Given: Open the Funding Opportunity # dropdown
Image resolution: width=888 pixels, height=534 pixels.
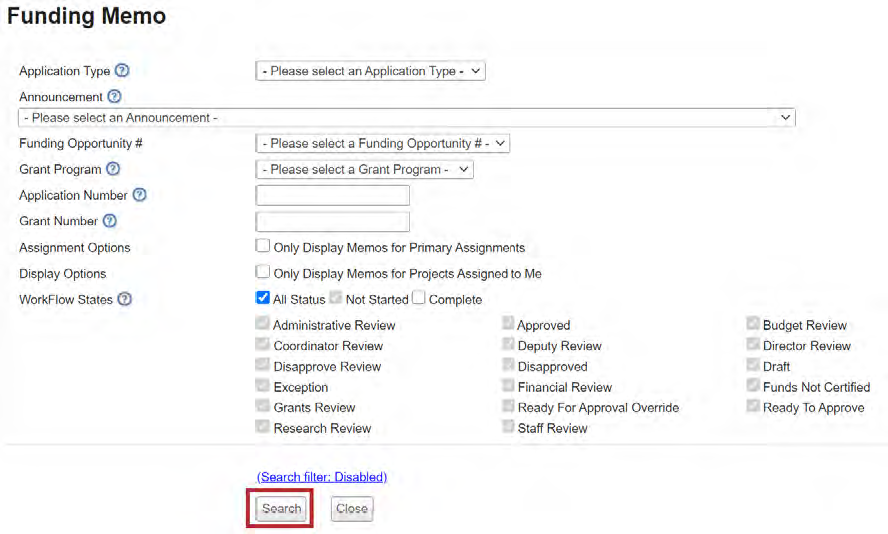Looking at the screenshot, I should [x=382, y=144].
